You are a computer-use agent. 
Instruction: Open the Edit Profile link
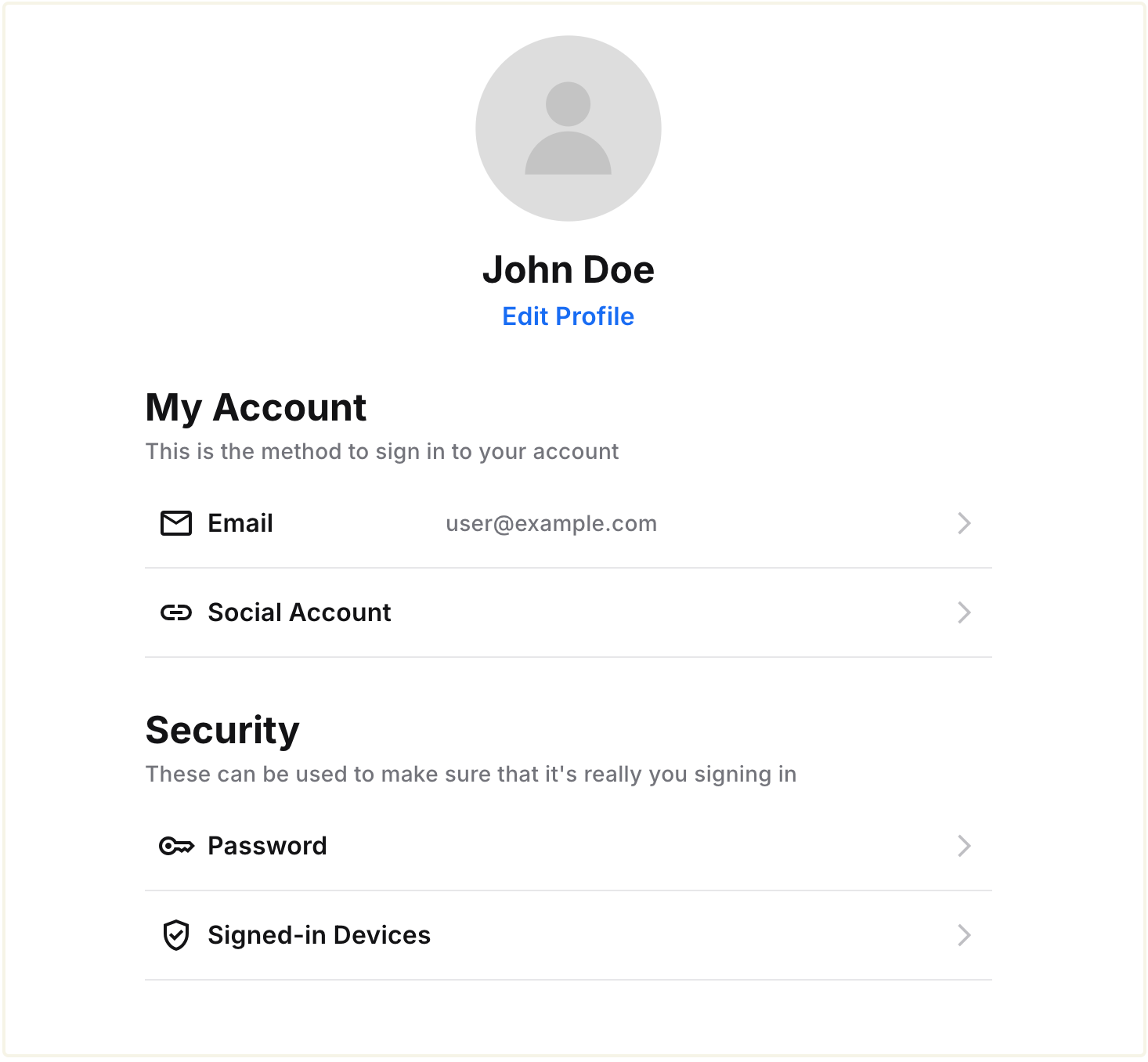(x=569, y=316)
